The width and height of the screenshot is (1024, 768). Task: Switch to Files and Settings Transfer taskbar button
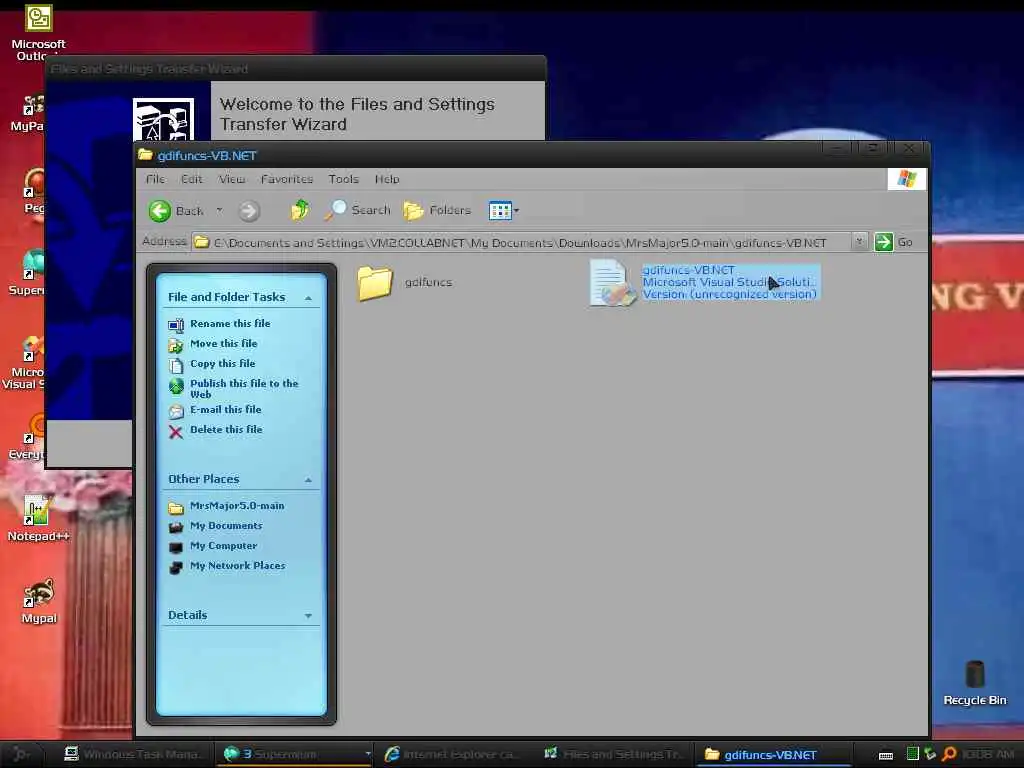point(614,754)
